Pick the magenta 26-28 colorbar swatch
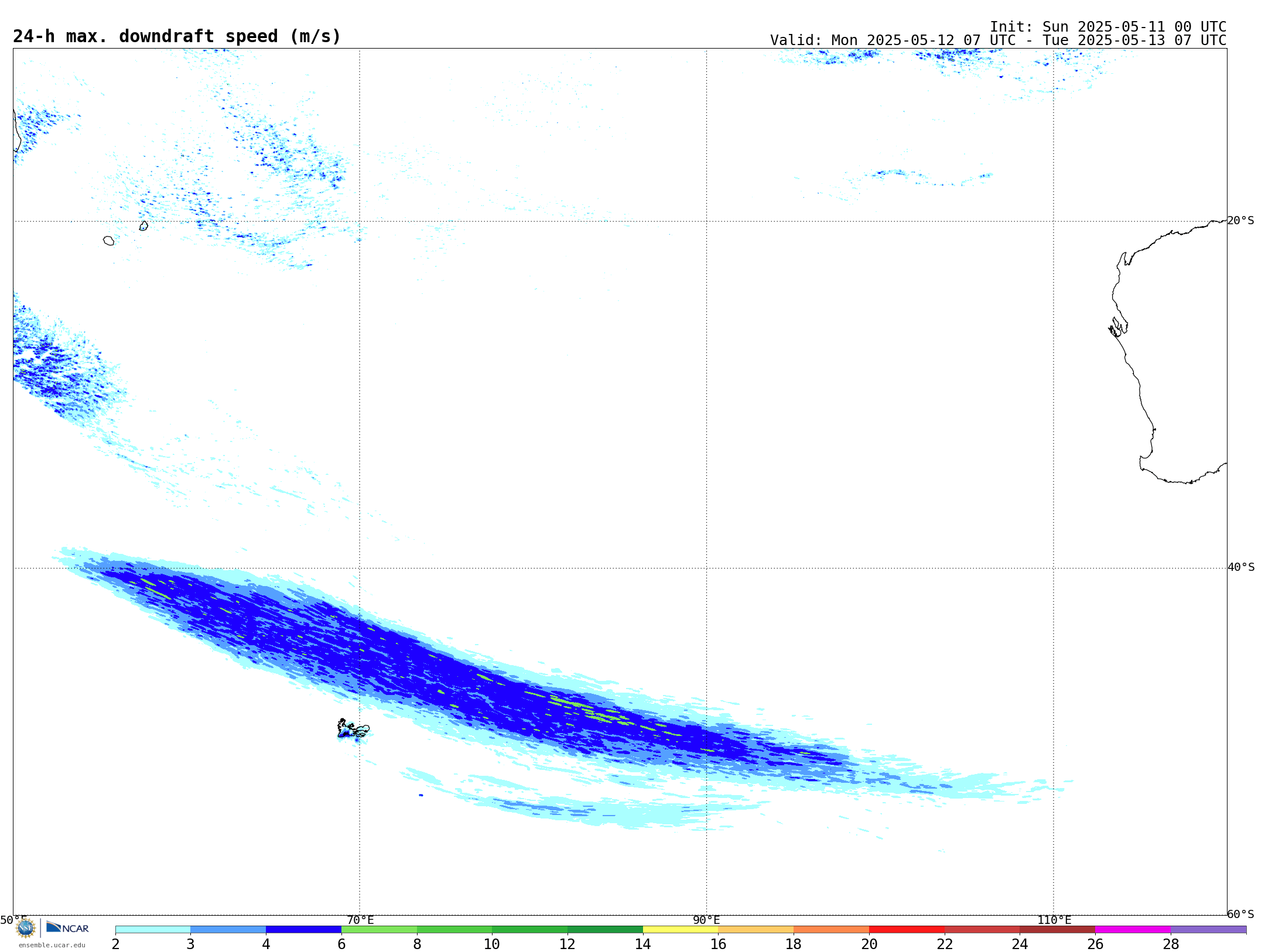The width and height of the screenshot is (1265, 952). coord(1133,929)
